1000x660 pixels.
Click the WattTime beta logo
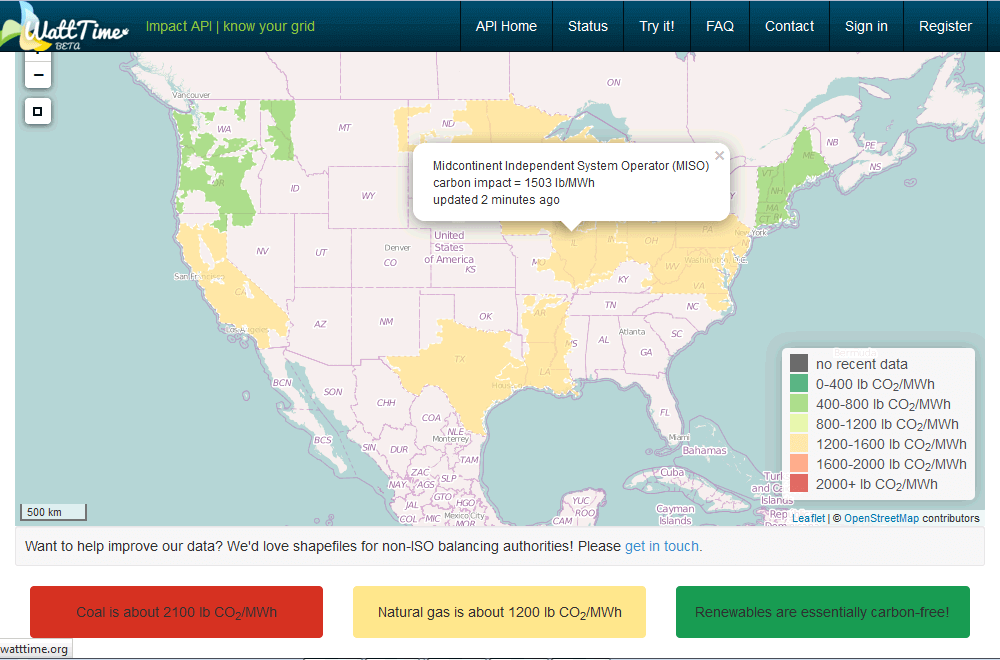[65, 28]
